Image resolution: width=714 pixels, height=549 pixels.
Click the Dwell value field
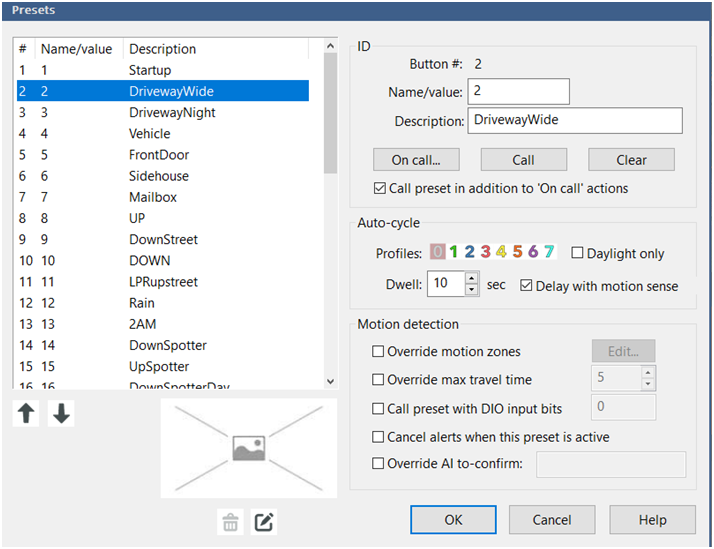(446, 284)
